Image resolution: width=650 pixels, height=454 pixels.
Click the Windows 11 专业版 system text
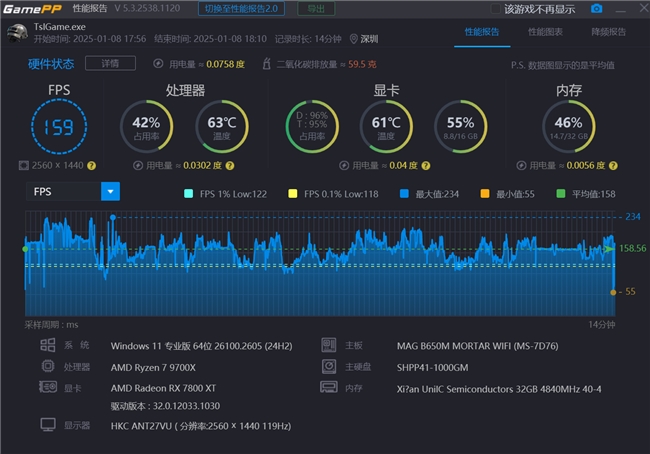(201, 346)
